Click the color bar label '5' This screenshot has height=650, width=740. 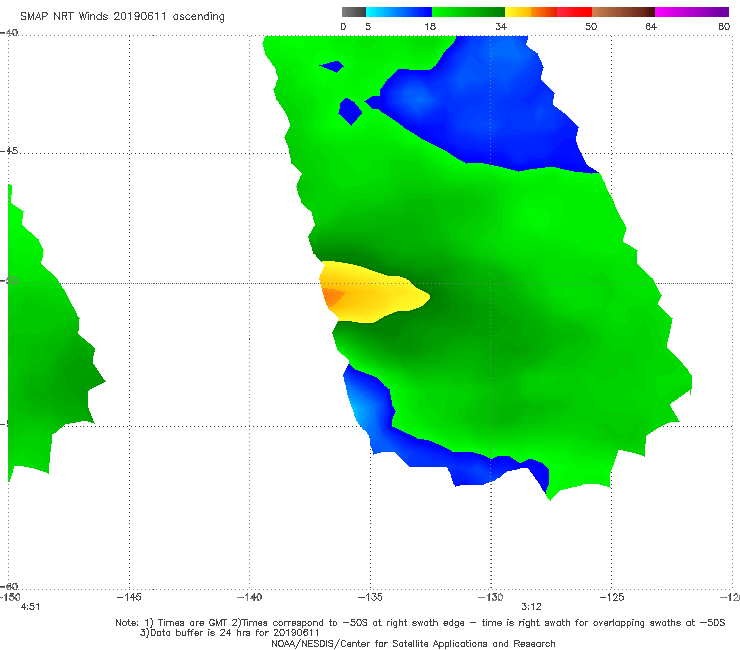(x=368, y=27)
